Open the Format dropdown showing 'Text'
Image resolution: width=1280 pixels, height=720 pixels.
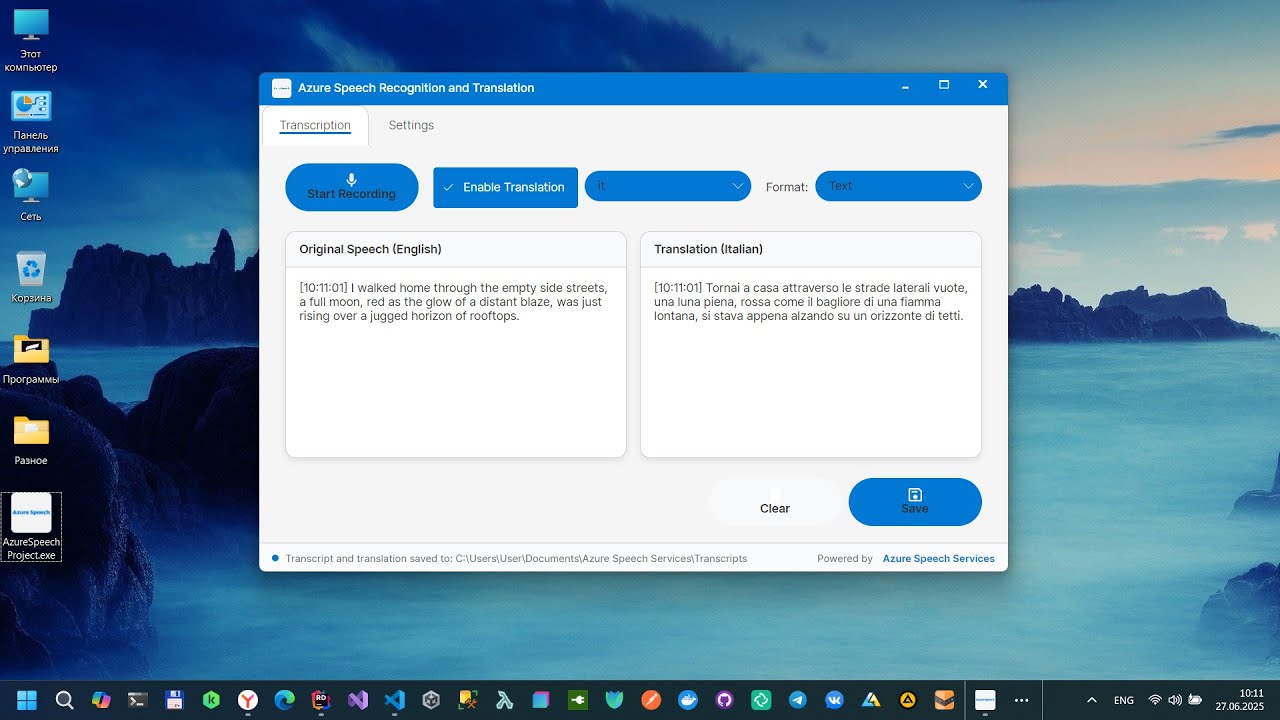click(x=898, y=186)
